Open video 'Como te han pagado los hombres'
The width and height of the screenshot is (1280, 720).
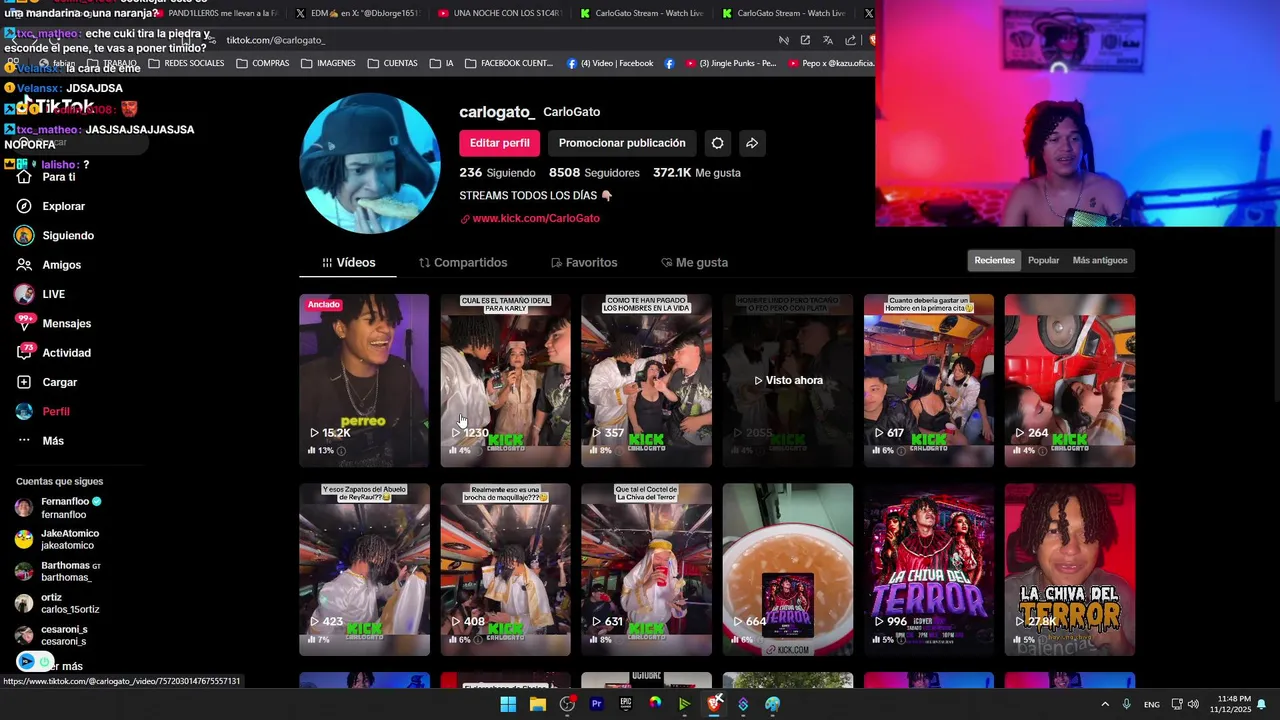(646, 380)
